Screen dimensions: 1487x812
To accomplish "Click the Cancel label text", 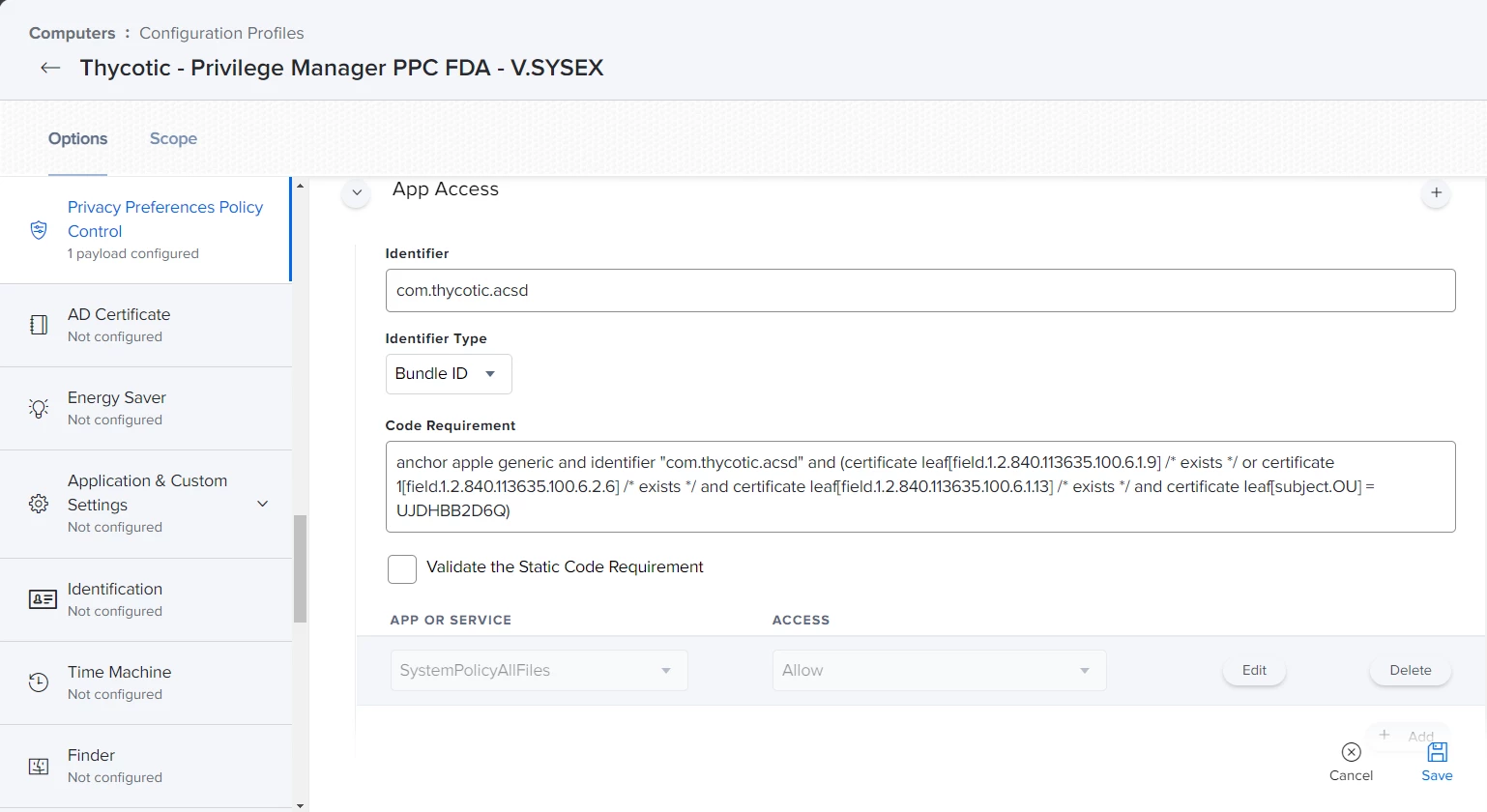I will coord(1351,775).
